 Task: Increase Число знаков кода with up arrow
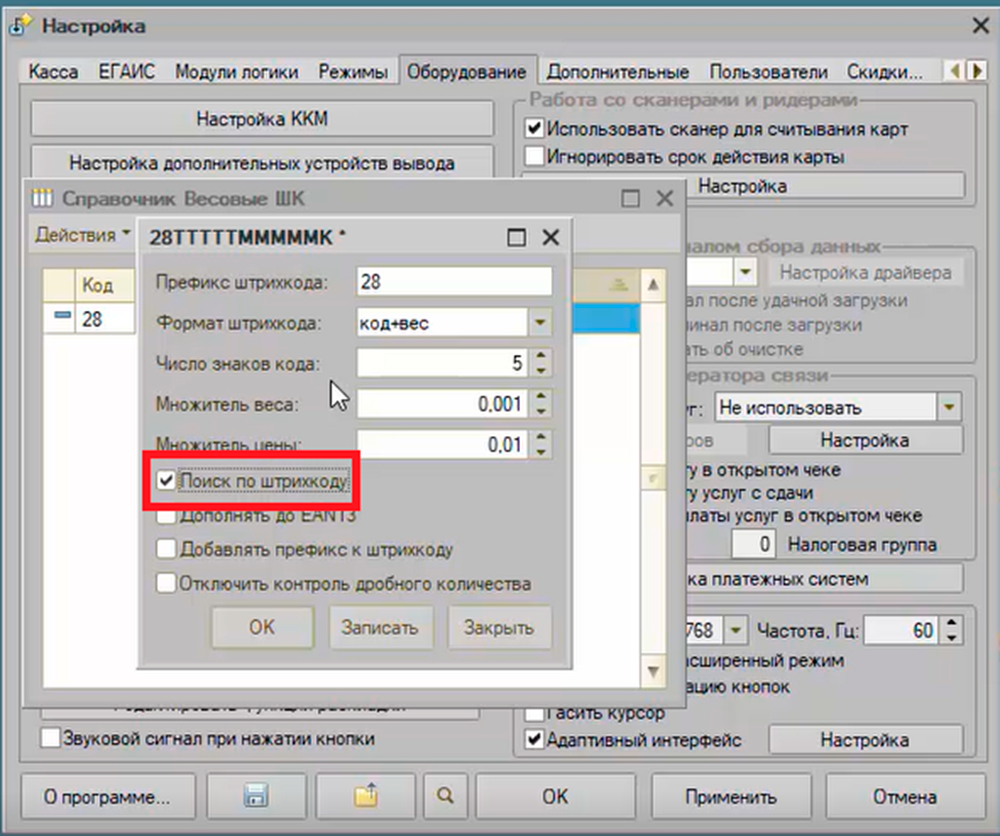tap(540, 355)
